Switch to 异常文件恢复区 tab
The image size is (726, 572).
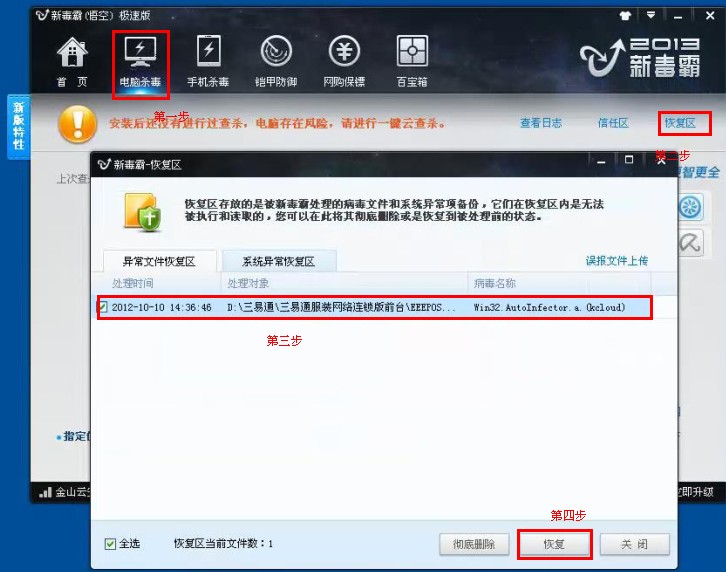[159, 261]
